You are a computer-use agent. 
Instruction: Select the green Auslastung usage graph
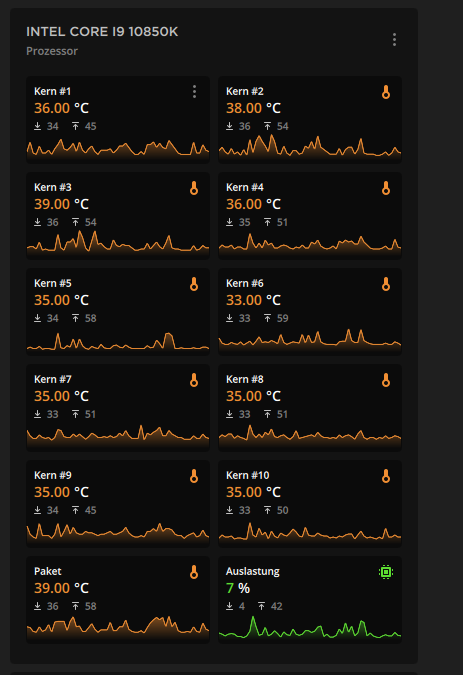pyautogui.click(x=310, y=628)
